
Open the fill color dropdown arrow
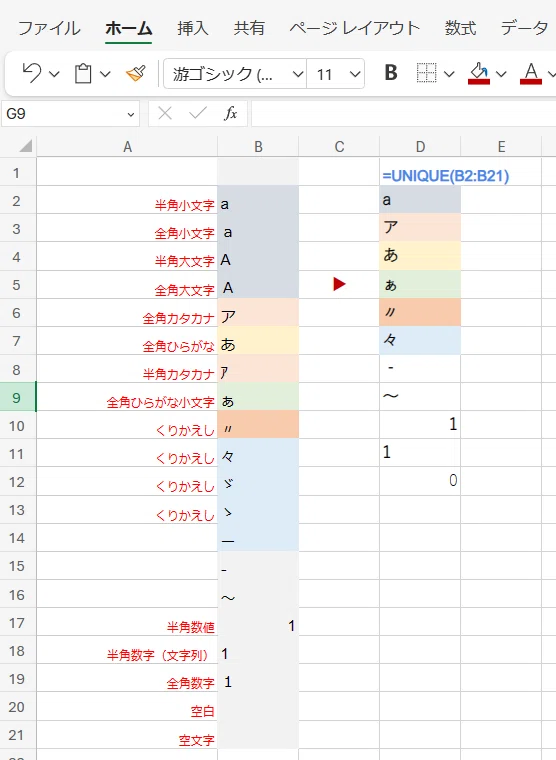click(501, 74)
